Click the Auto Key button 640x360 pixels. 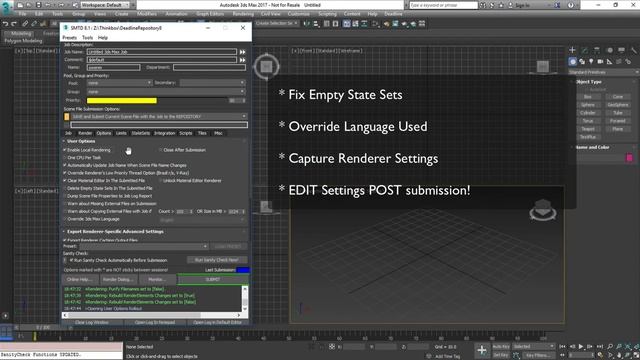tap(501, 347)
